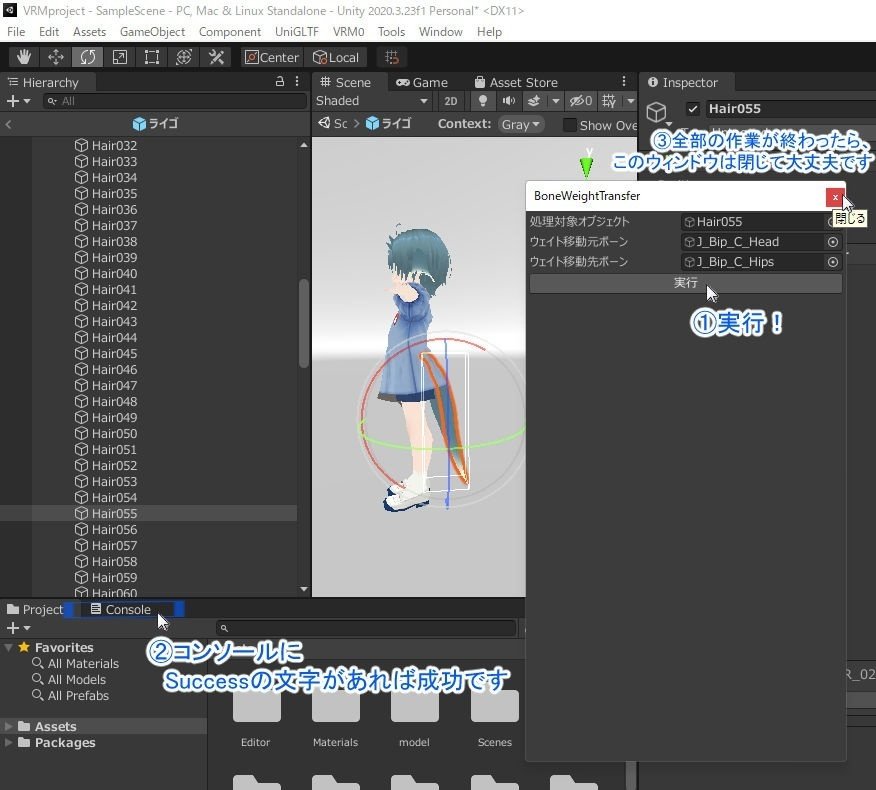Select the Rotate tool
Screen dimensions: 876x790
[x=88, y=57]
